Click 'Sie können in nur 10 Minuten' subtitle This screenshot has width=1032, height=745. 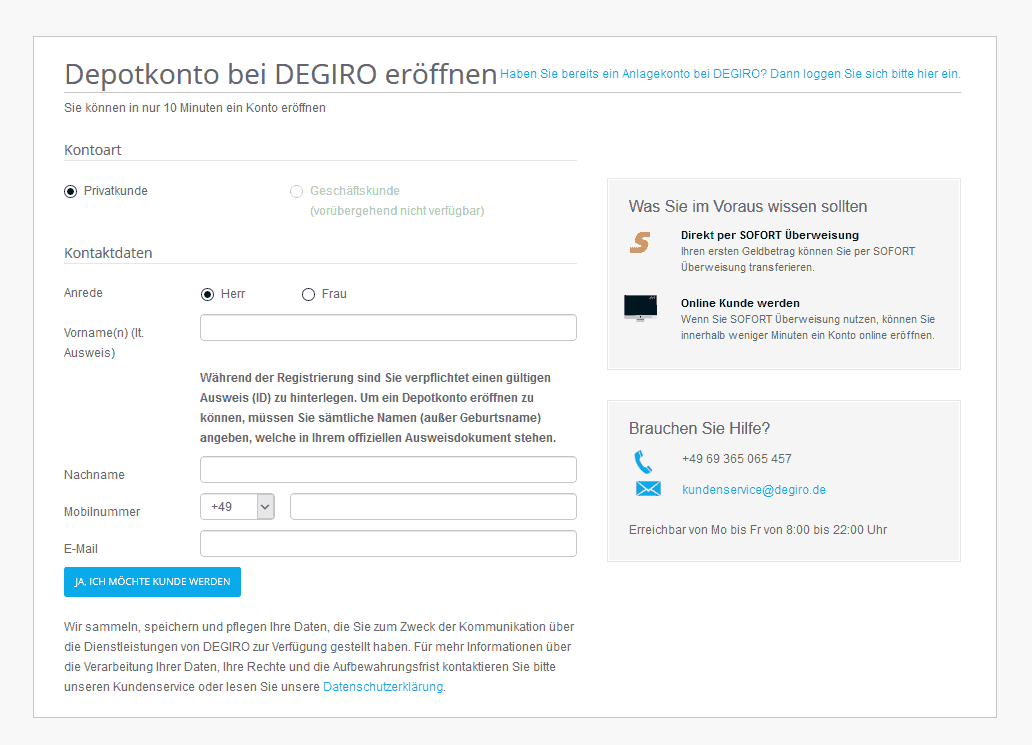pos(195,108)
